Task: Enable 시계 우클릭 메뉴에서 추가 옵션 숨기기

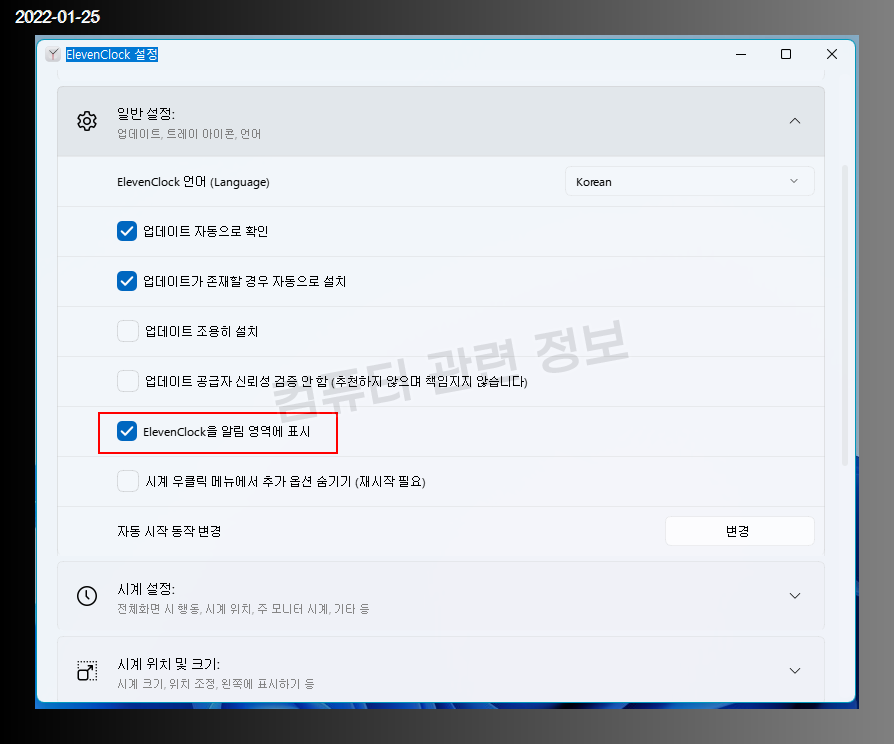Action: coord(128,481)
